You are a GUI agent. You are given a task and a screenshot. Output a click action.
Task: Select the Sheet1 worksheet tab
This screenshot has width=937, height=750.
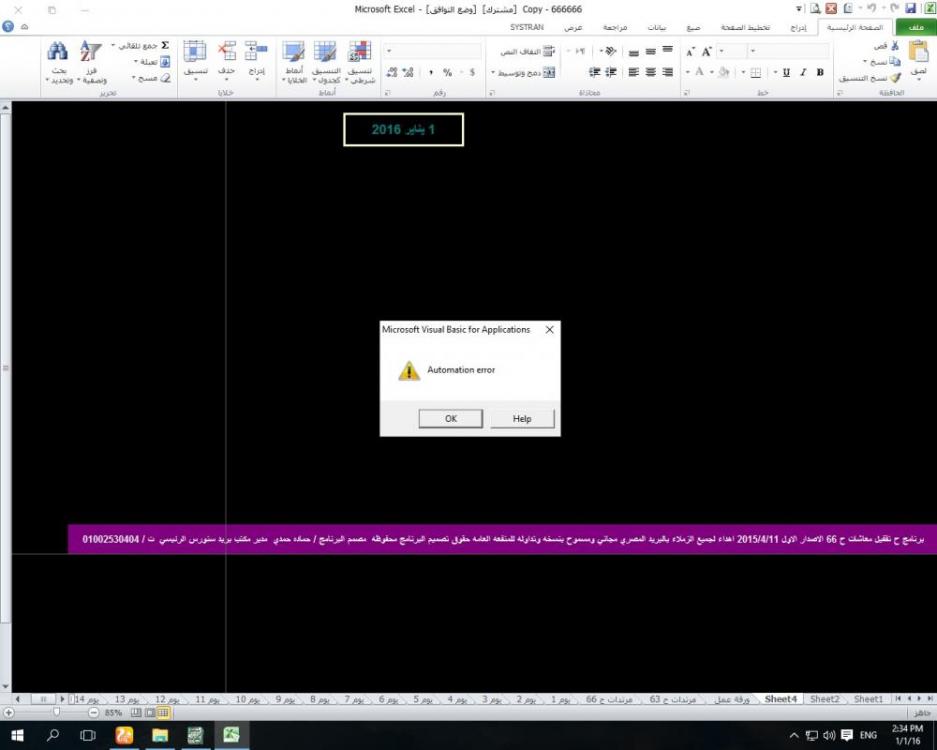click(868, 699)
